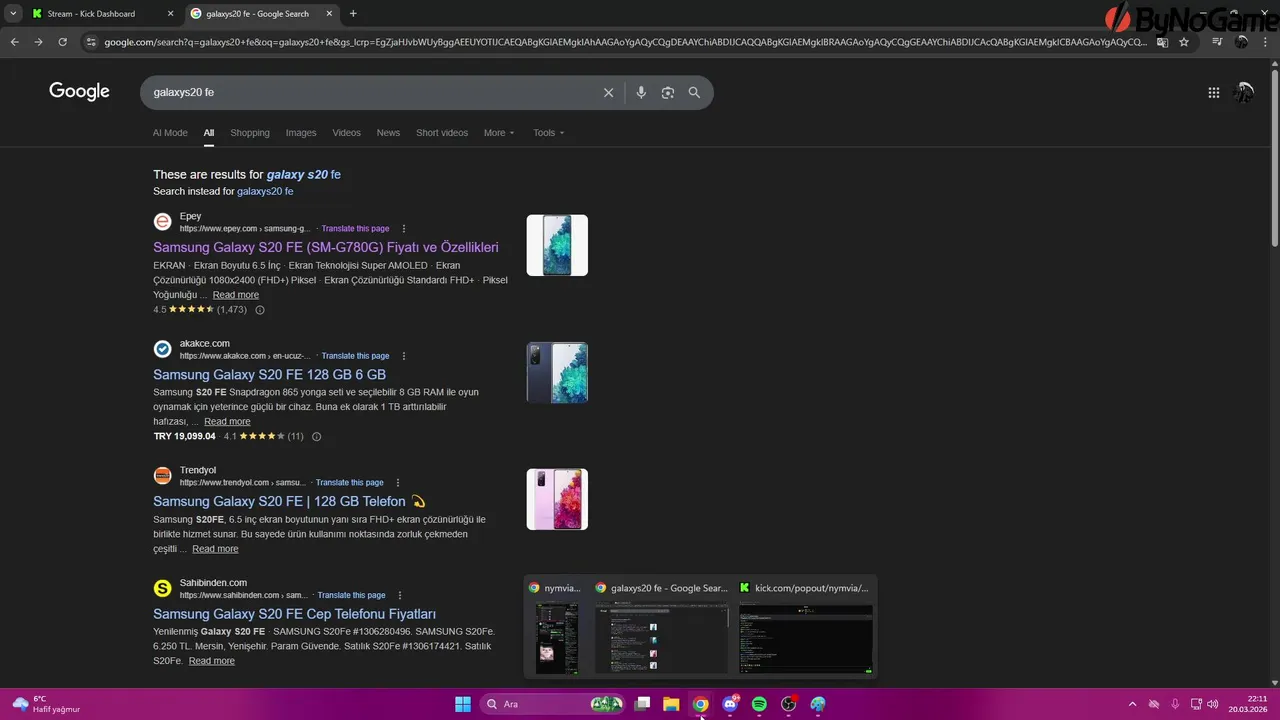
Task: Open a new tab with the plus button
Action: 353,14
